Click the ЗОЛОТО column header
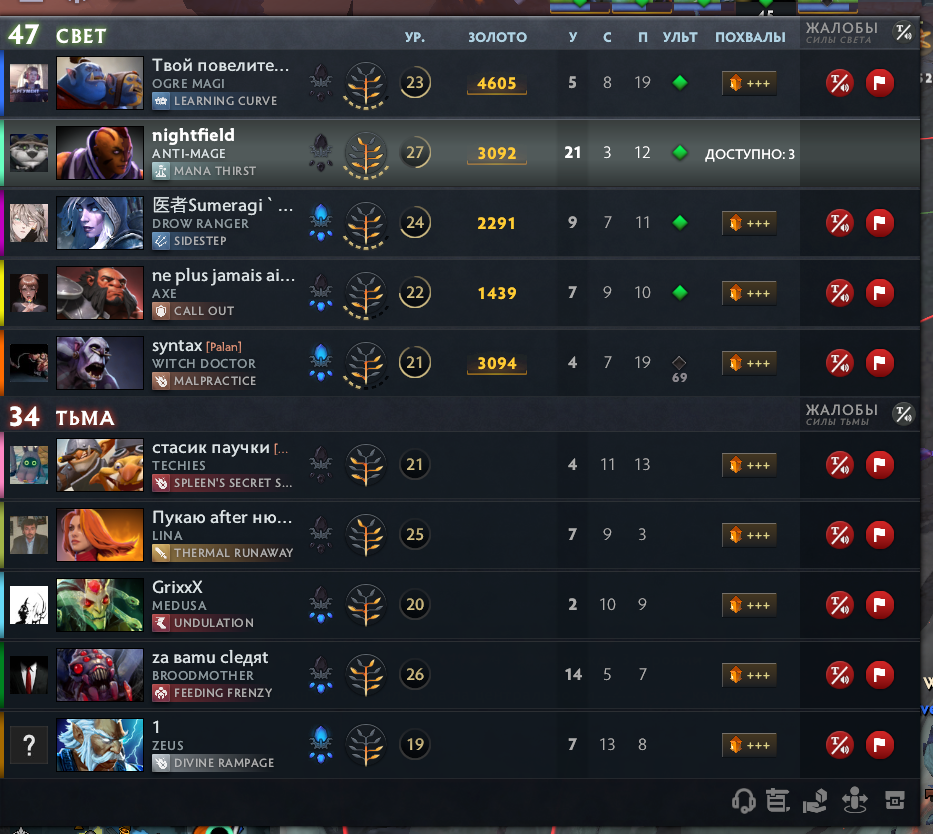 pyautogui.click(x=497, y=37)
